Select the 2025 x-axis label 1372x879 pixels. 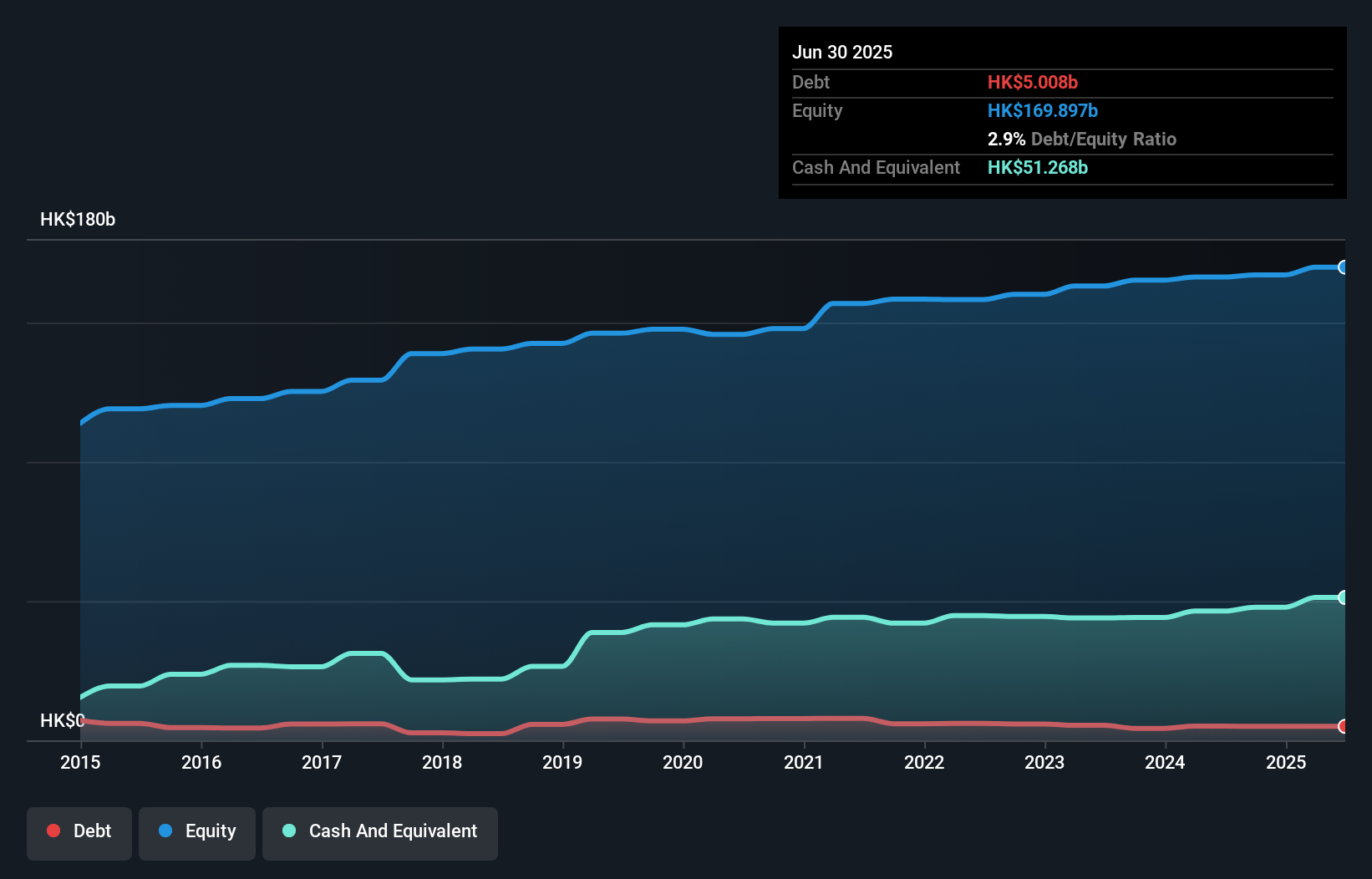click(1286, 762)
